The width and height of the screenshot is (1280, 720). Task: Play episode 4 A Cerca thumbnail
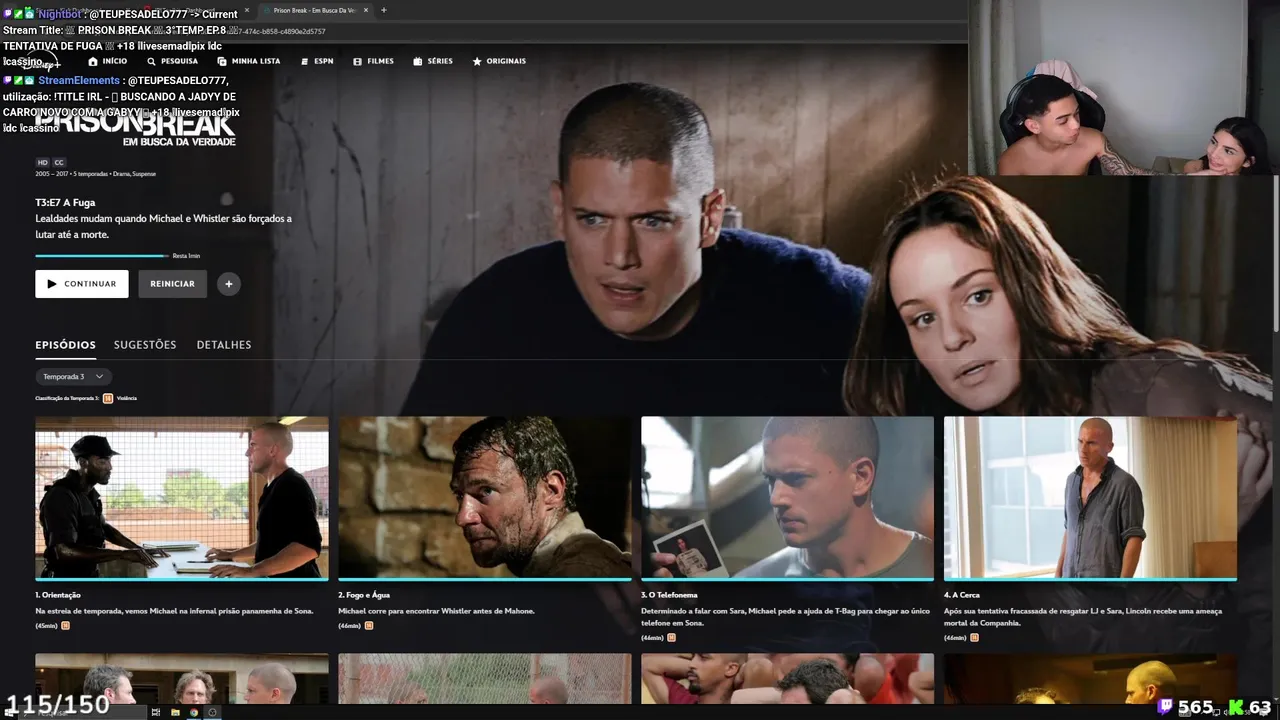(1090, 497)
